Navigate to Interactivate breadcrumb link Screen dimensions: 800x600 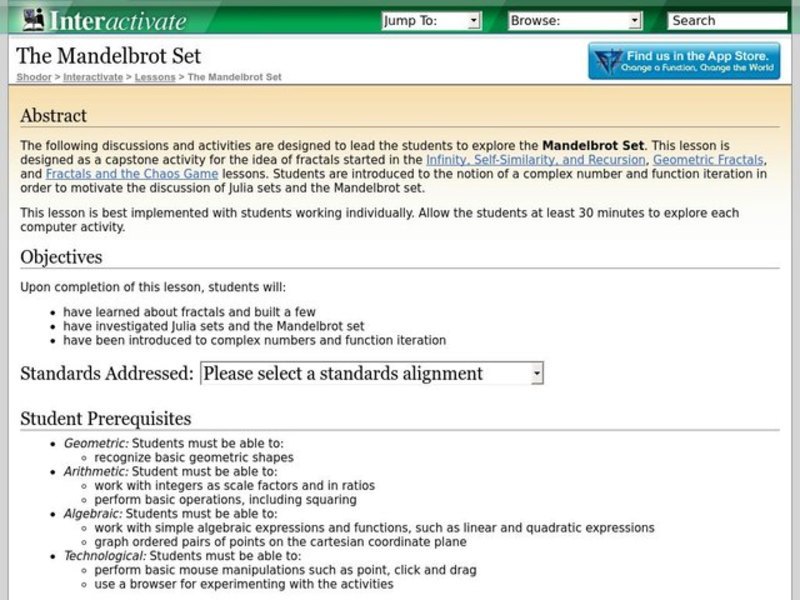pos(93,77)
